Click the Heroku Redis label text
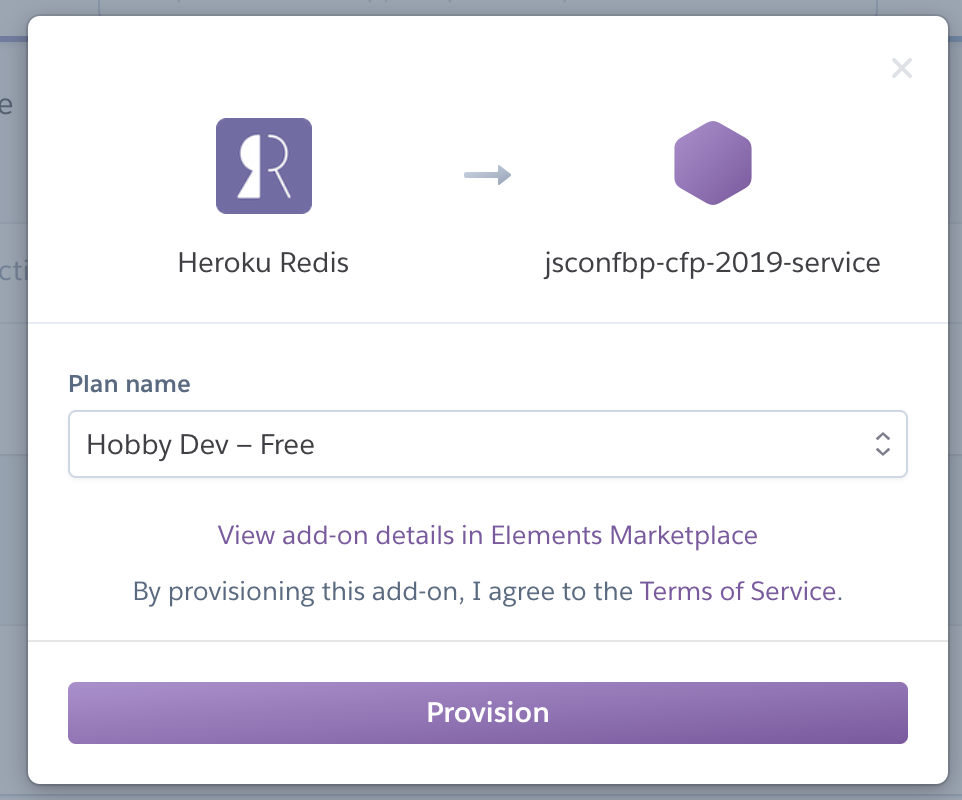This screenshot has width=962, height=800. tap(263, 263)
